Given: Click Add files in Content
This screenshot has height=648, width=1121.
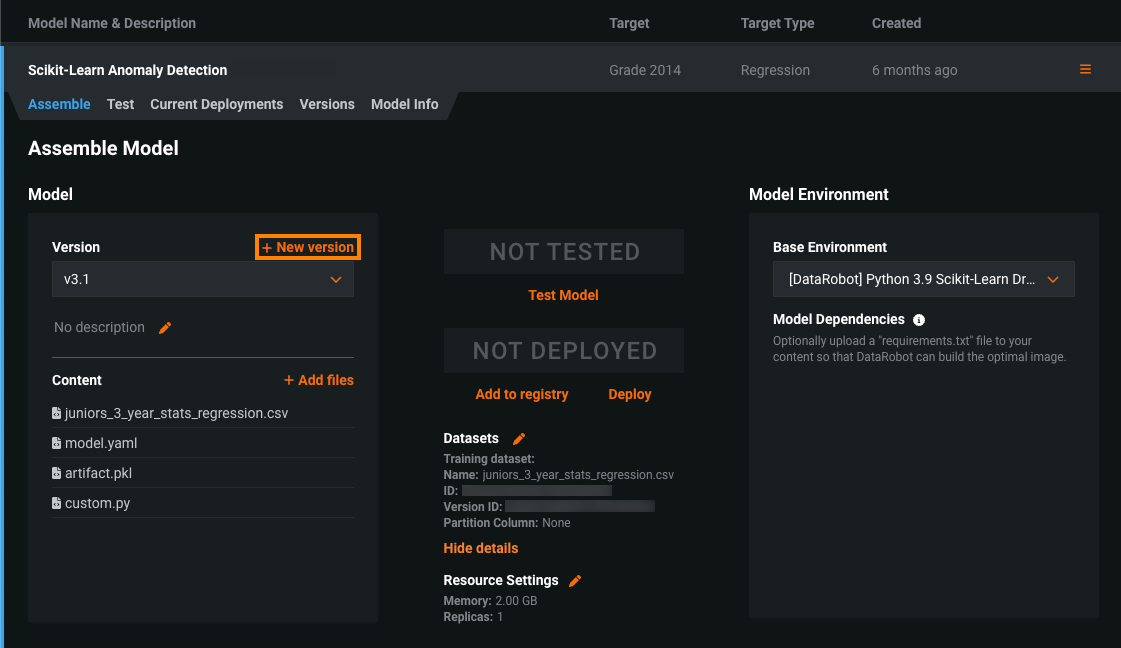Looking at the screenshot, I should pos(318,380).
